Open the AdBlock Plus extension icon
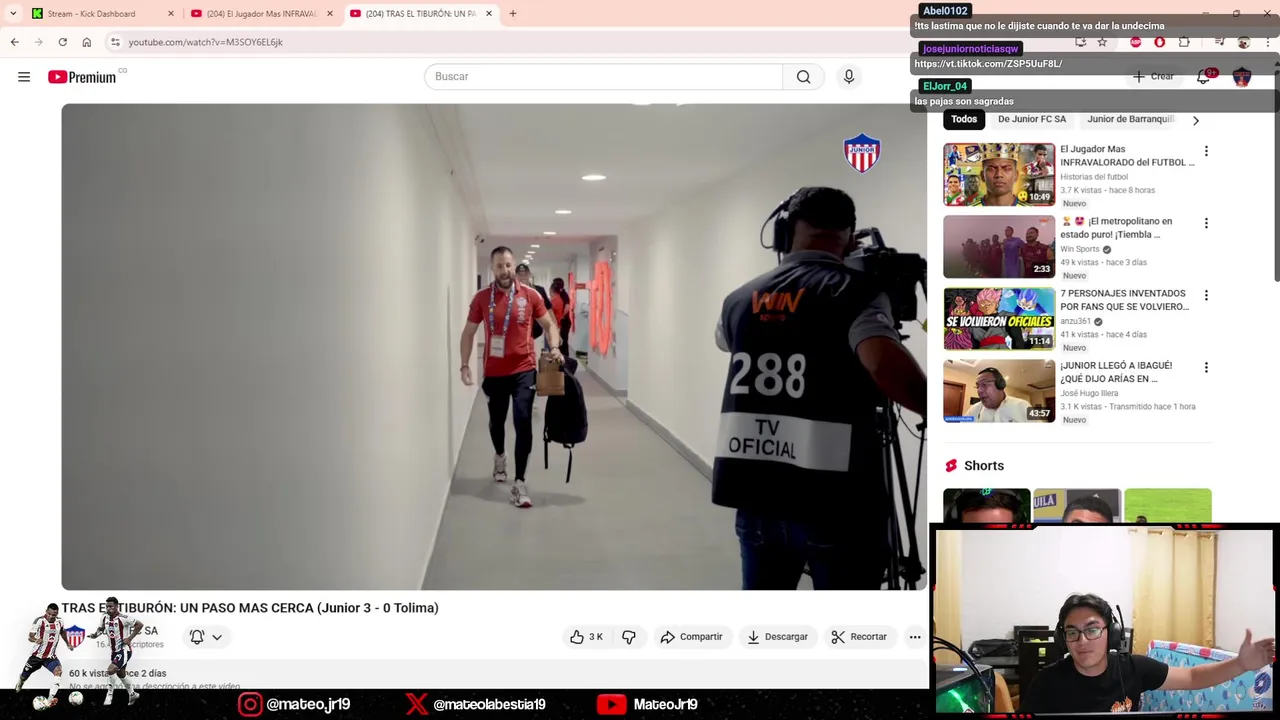This screenshot has height=720, width=1280. click(x=1136, y=42)
